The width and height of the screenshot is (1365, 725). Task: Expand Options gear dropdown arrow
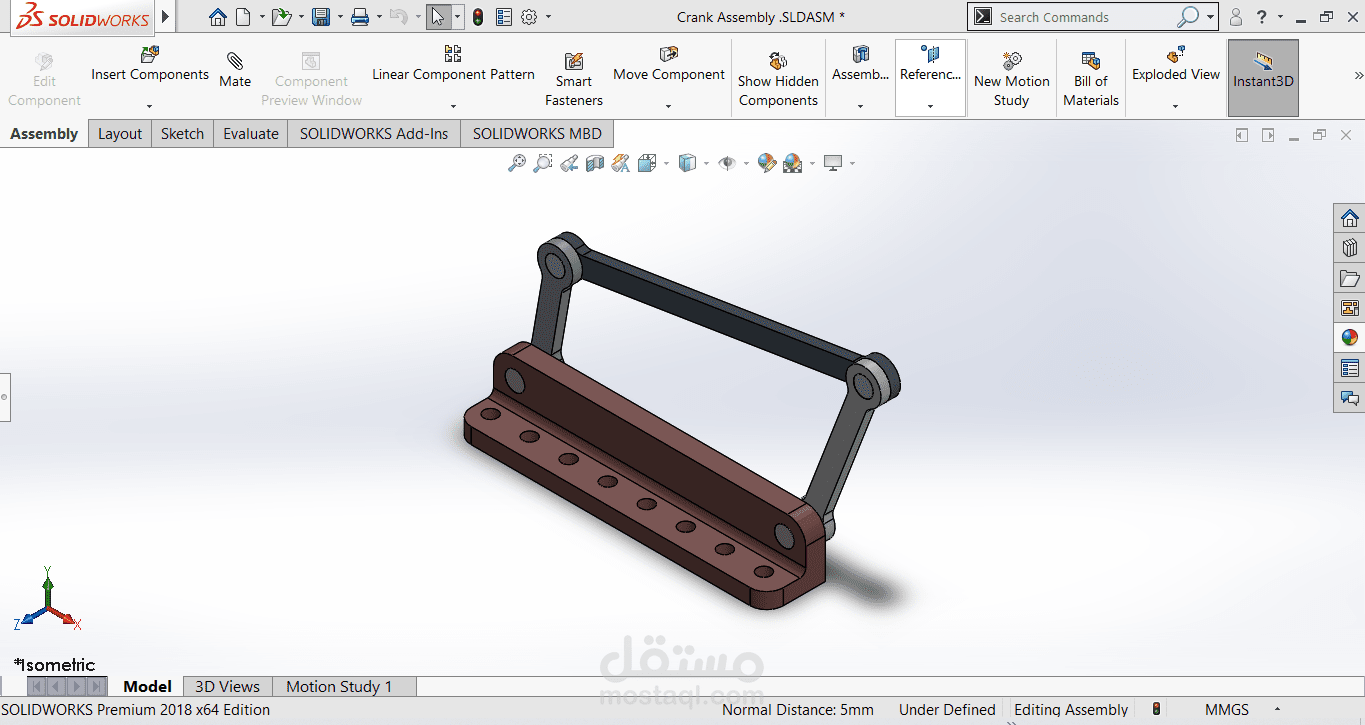[x=548, y=17]
